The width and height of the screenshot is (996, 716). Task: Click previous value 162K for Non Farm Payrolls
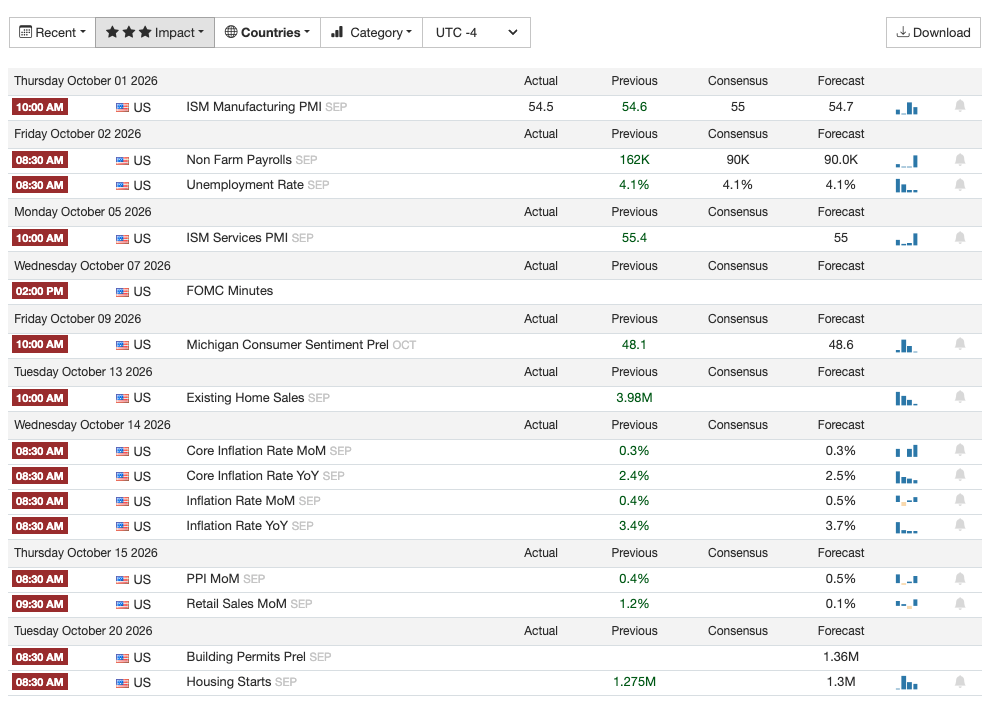(x=635, y=159)
